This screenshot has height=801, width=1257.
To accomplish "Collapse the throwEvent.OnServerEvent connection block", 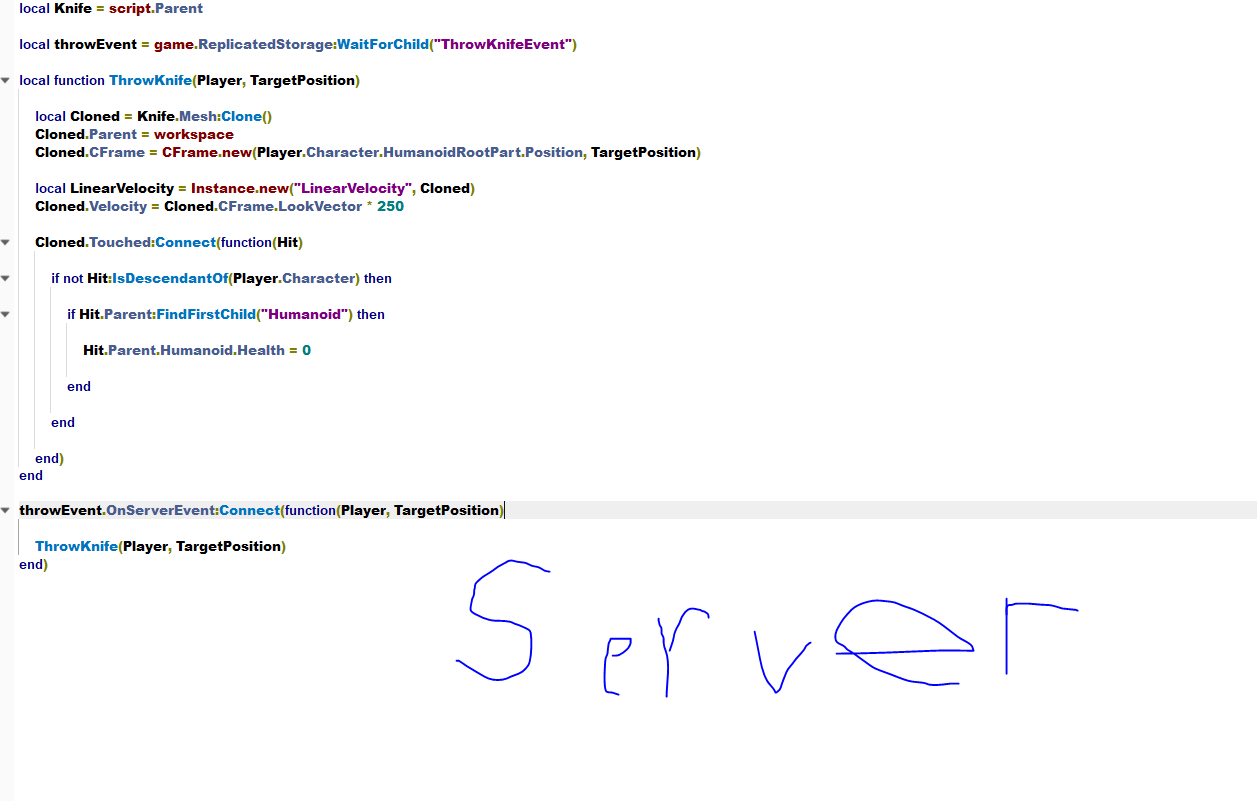I will (x=6, y=510).
